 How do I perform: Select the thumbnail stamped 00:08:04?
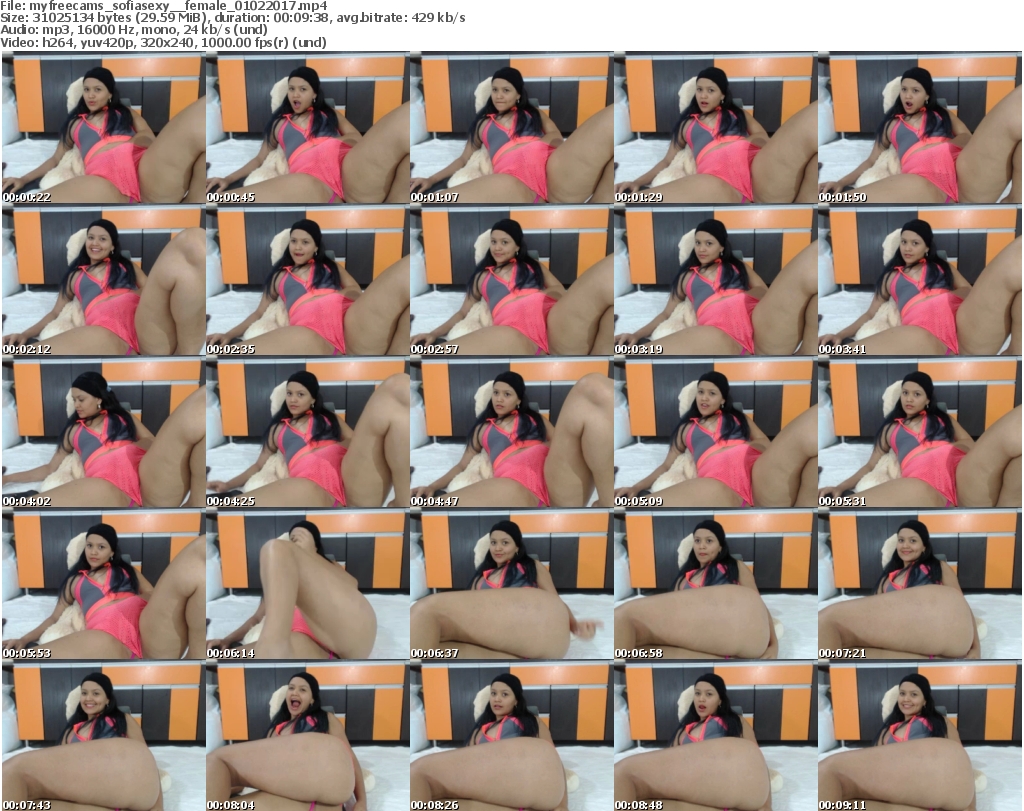click(308, 736)
